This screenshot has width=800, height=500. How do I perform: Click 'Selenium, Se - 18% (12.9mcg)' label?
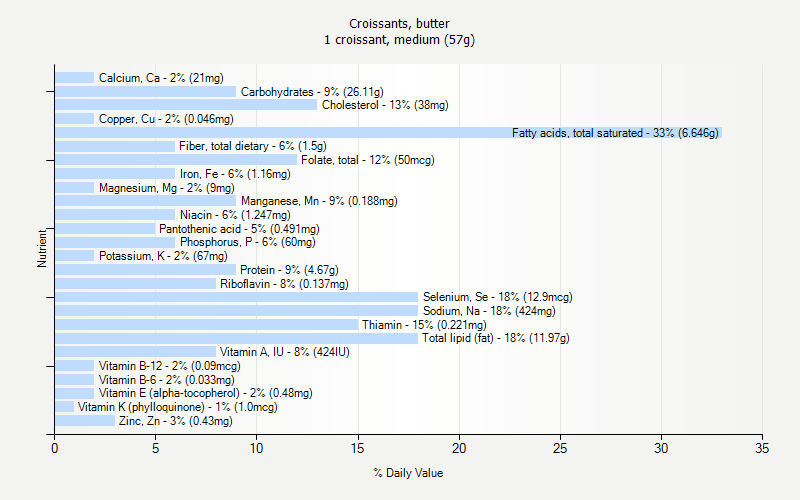point(497,297)
